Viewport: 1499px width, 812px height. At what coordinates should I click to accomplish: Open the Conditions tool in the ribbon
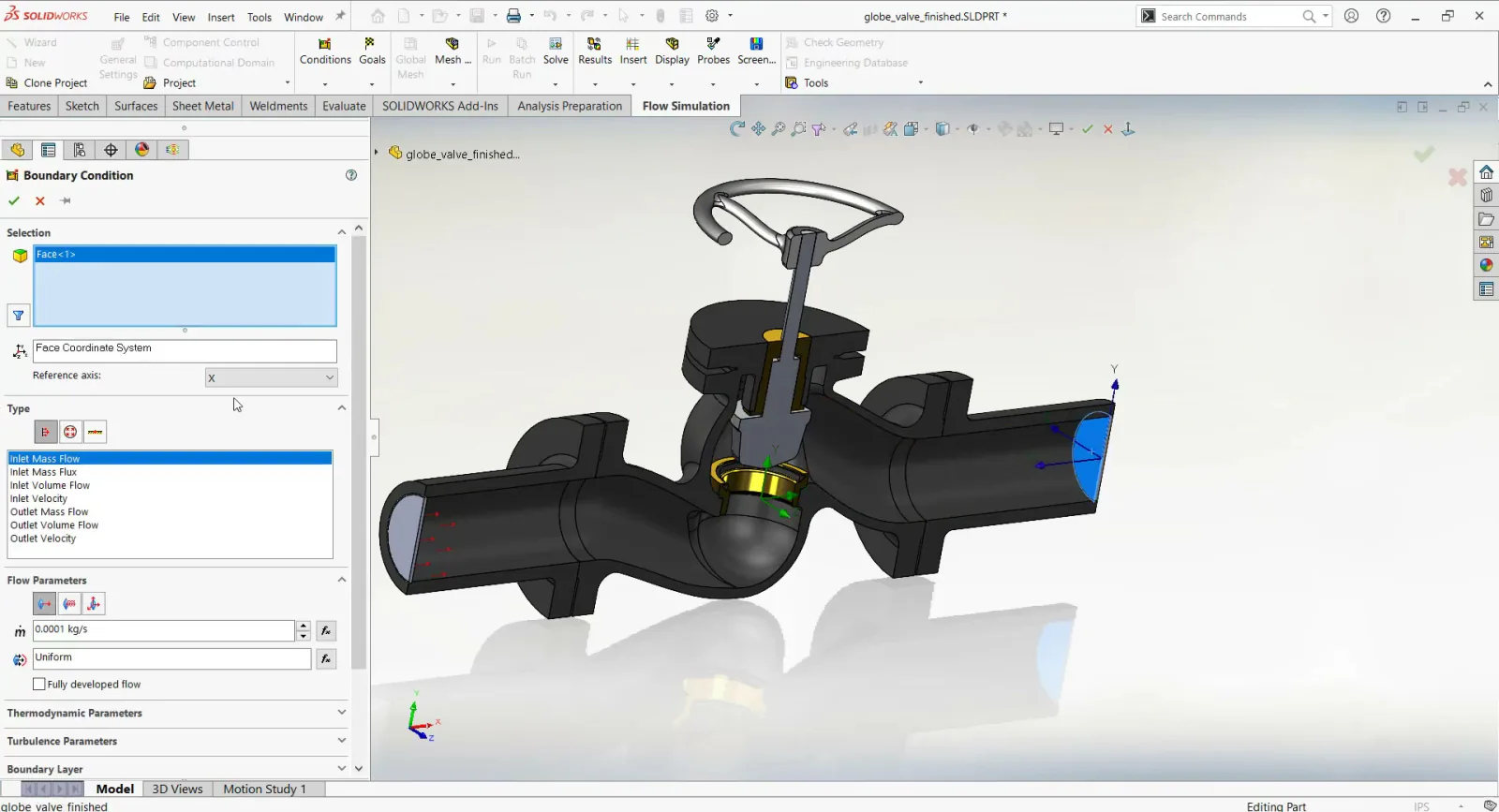(x=325, y=52)
